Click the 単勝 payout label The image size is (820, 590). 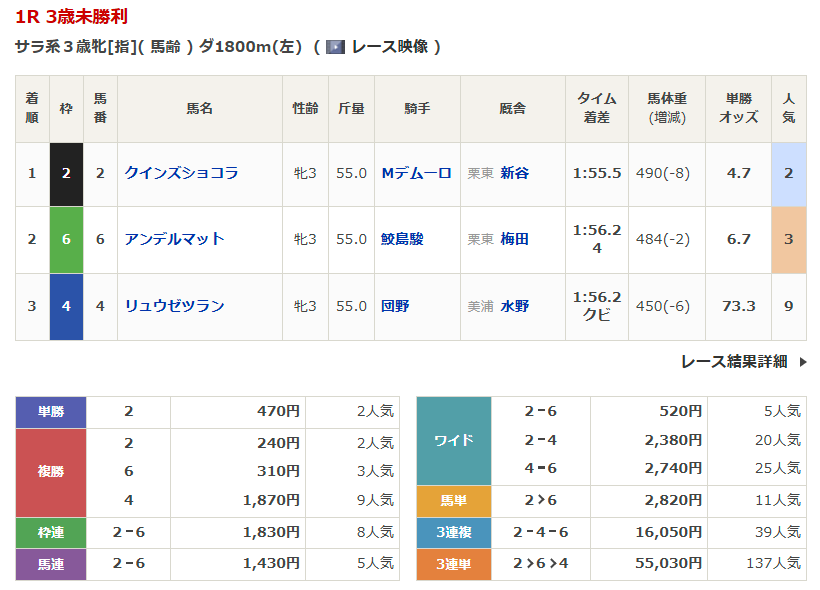point(51,411)
